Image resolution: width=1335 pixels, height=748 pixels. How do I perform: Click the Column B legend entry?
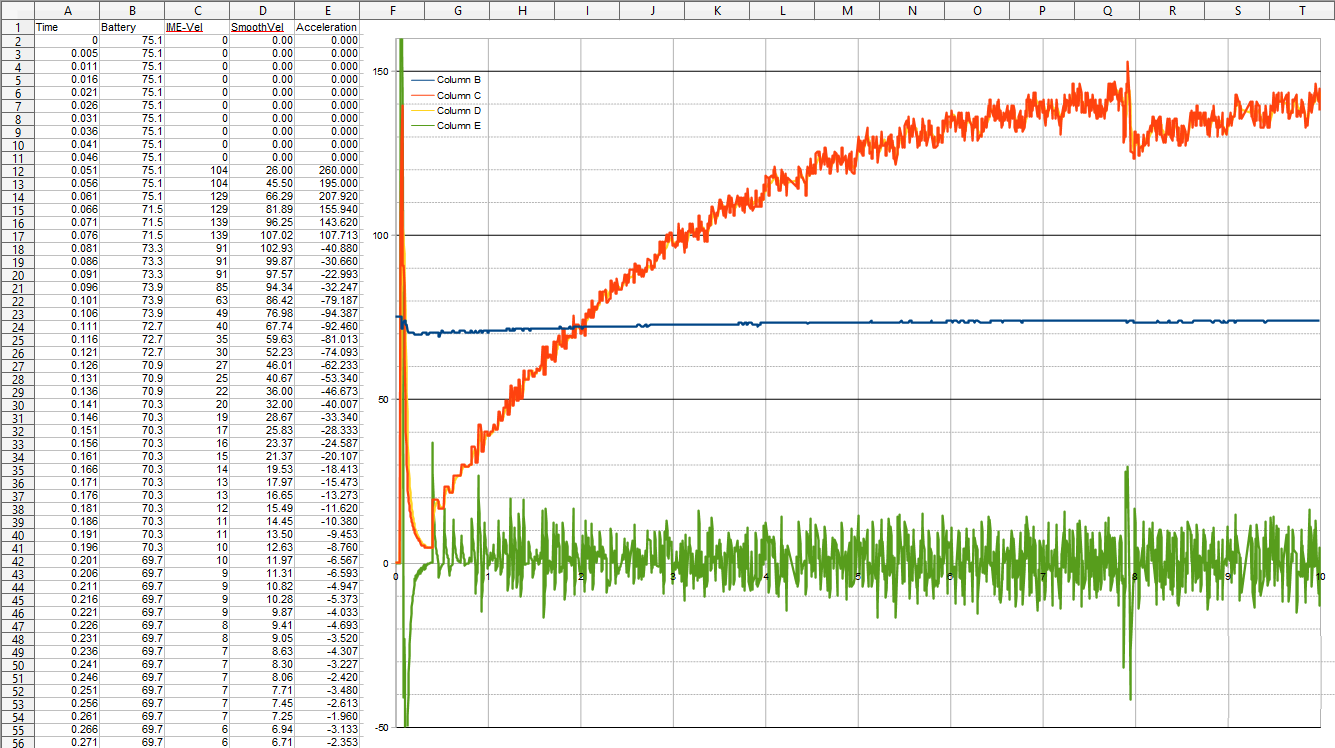click(459, 79)
